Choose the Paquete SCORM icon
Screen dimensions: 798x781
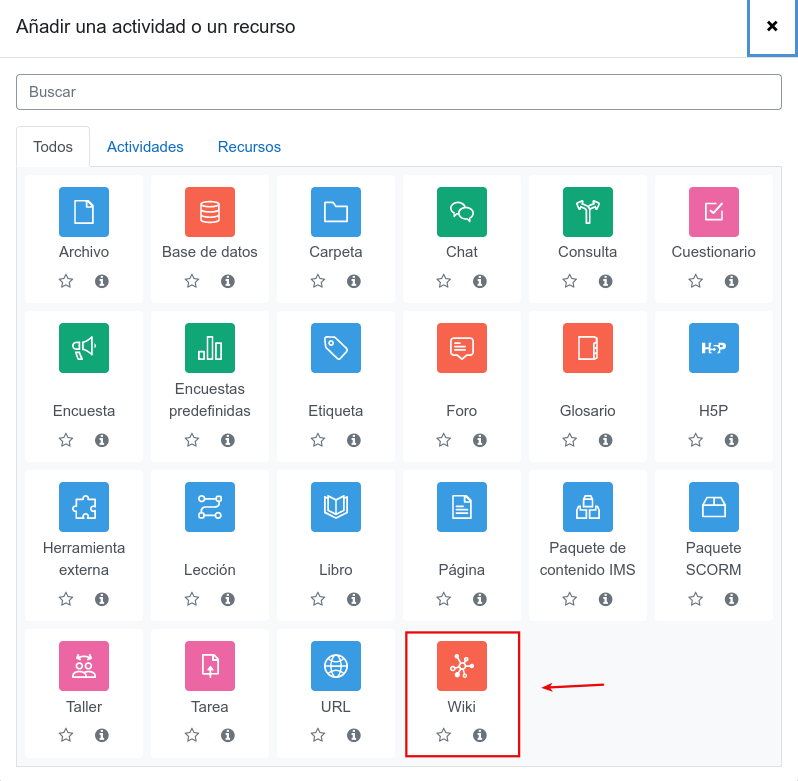click(713, 507)
